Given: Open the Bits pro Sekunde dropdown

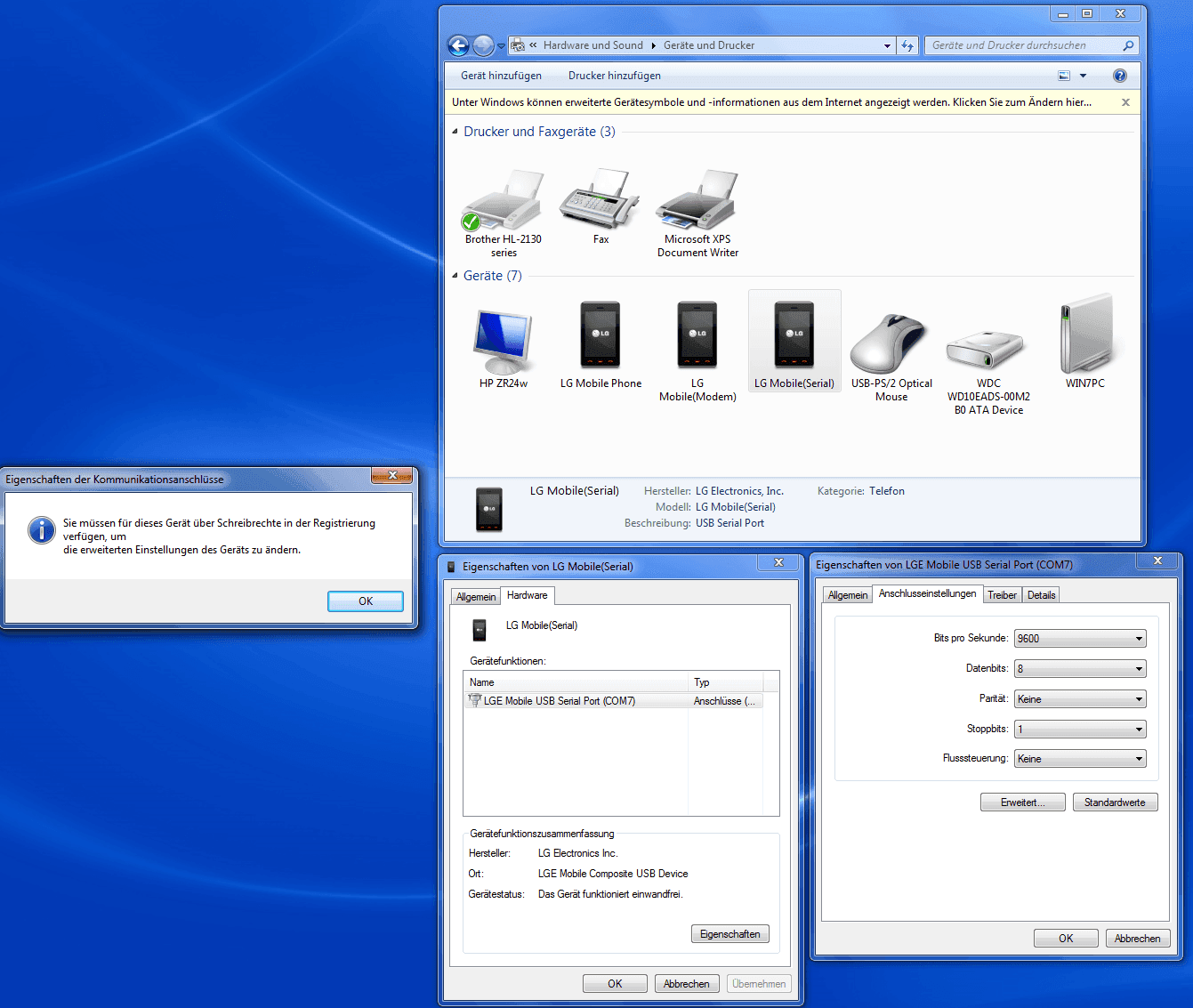Looking at the screenshot, I should [1080, 639].
